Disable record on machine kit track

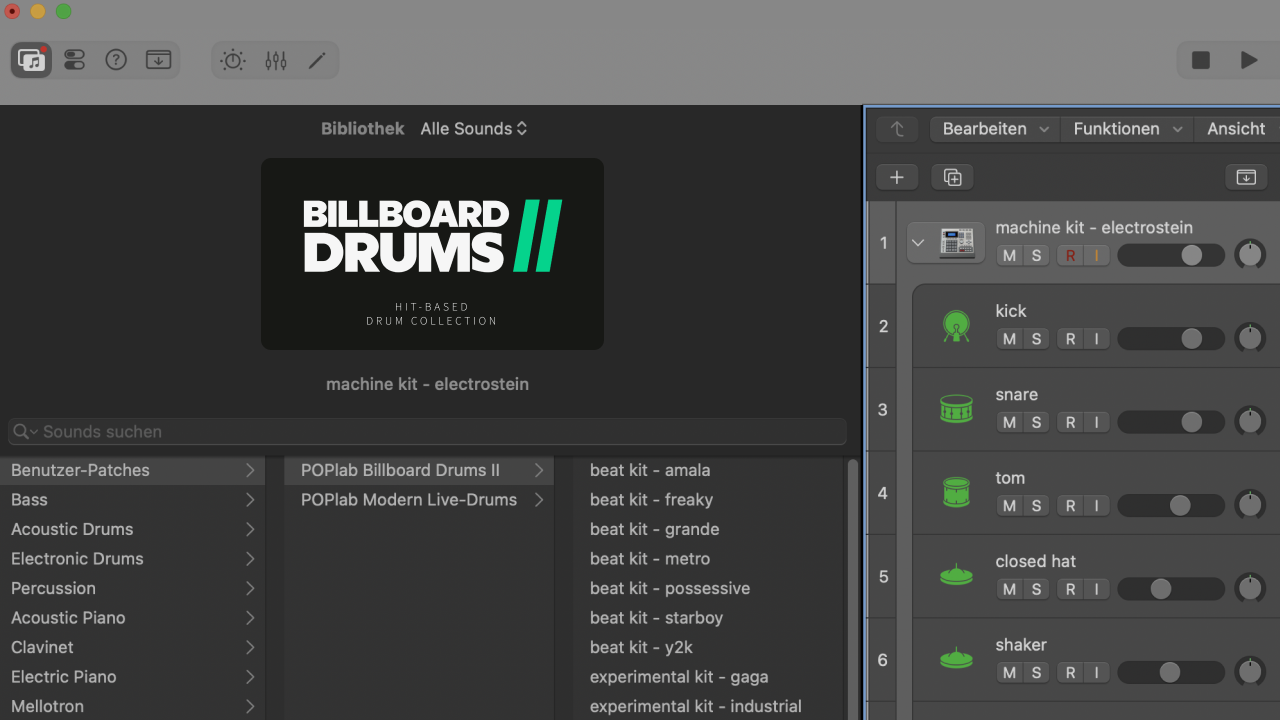pyautogui.click(x=1070, y=255)
